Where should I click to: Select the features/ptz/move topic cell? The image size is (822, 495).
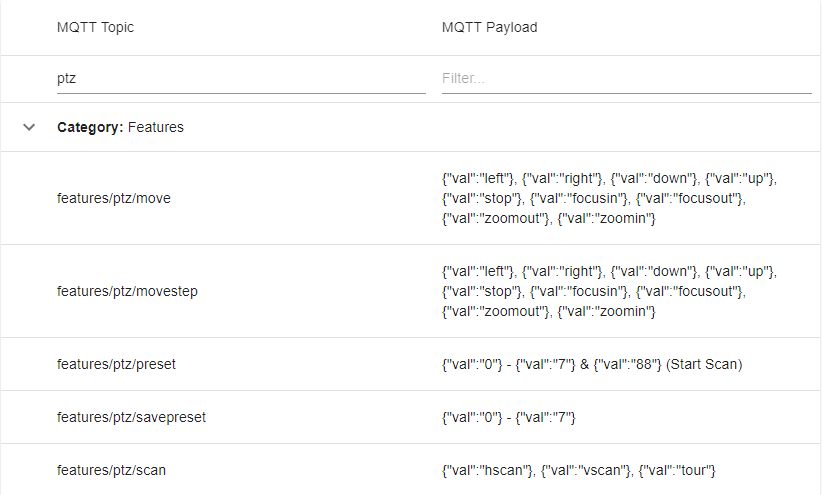coord(114,198)
